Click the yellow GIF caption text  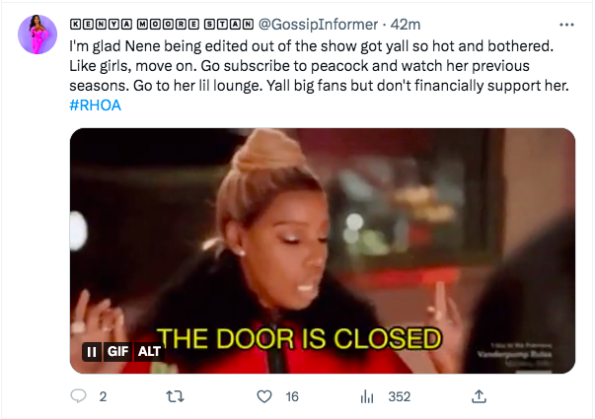[299, 339]
